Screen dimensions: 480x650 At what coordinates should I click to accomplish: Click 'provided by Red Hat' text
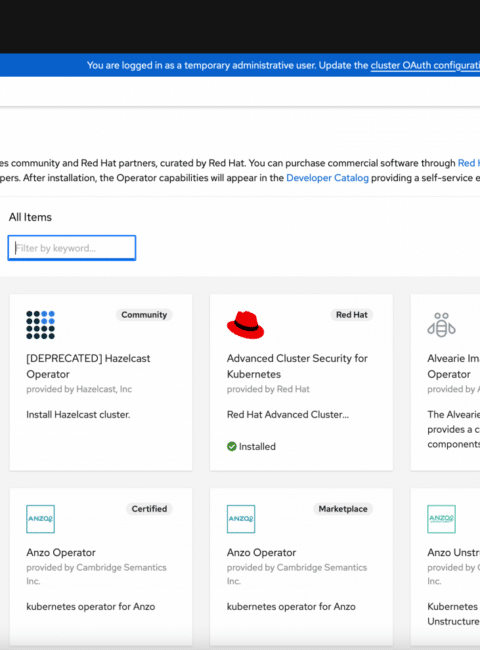point(268,389)
